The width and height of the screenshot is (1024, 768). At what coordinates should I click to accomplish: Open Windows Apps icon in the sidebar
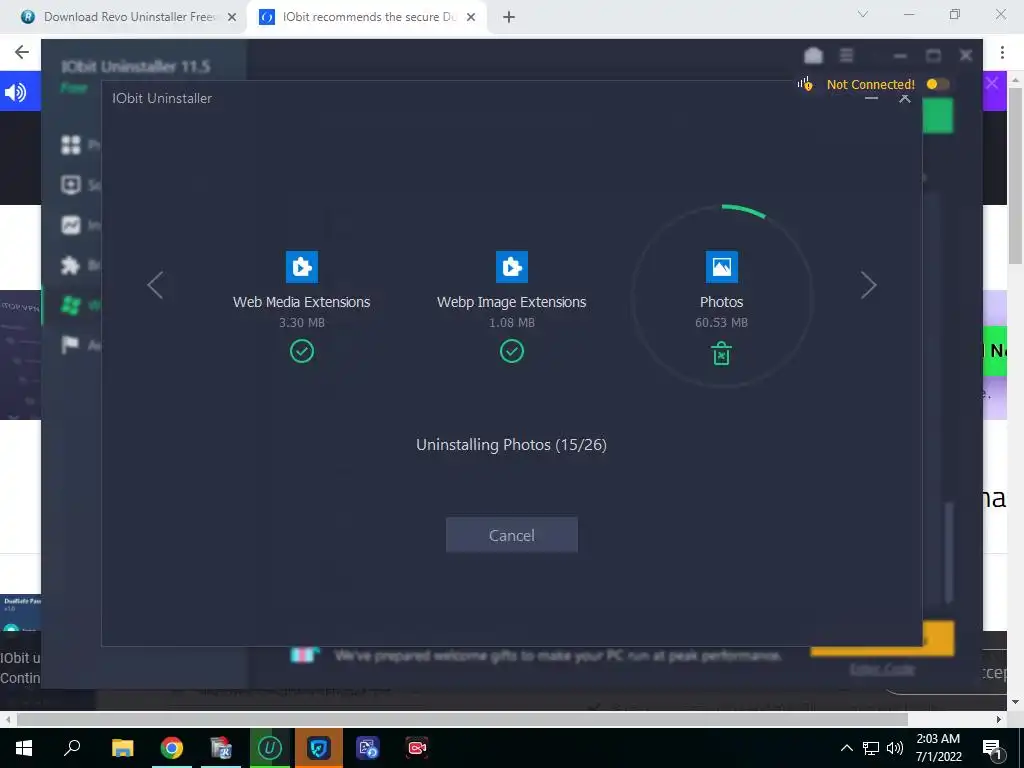click(71, 305)
